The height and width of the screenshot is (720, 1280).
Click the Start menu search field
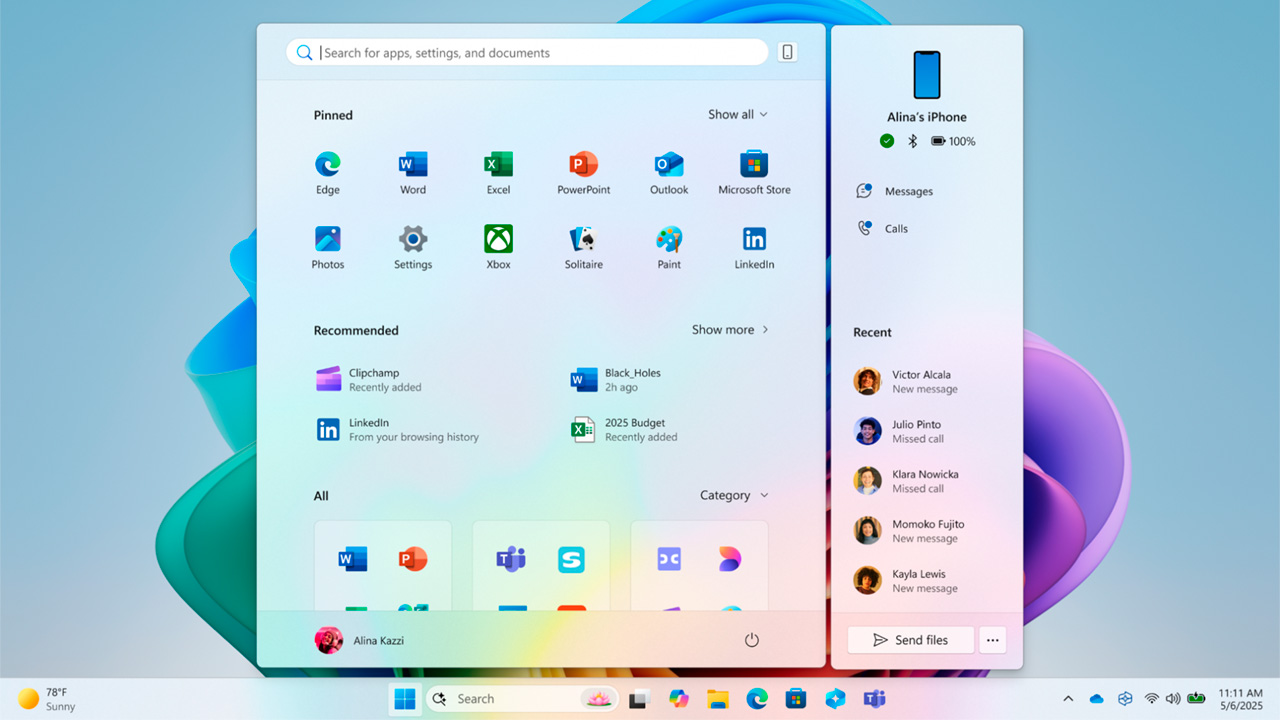(540, 53)
